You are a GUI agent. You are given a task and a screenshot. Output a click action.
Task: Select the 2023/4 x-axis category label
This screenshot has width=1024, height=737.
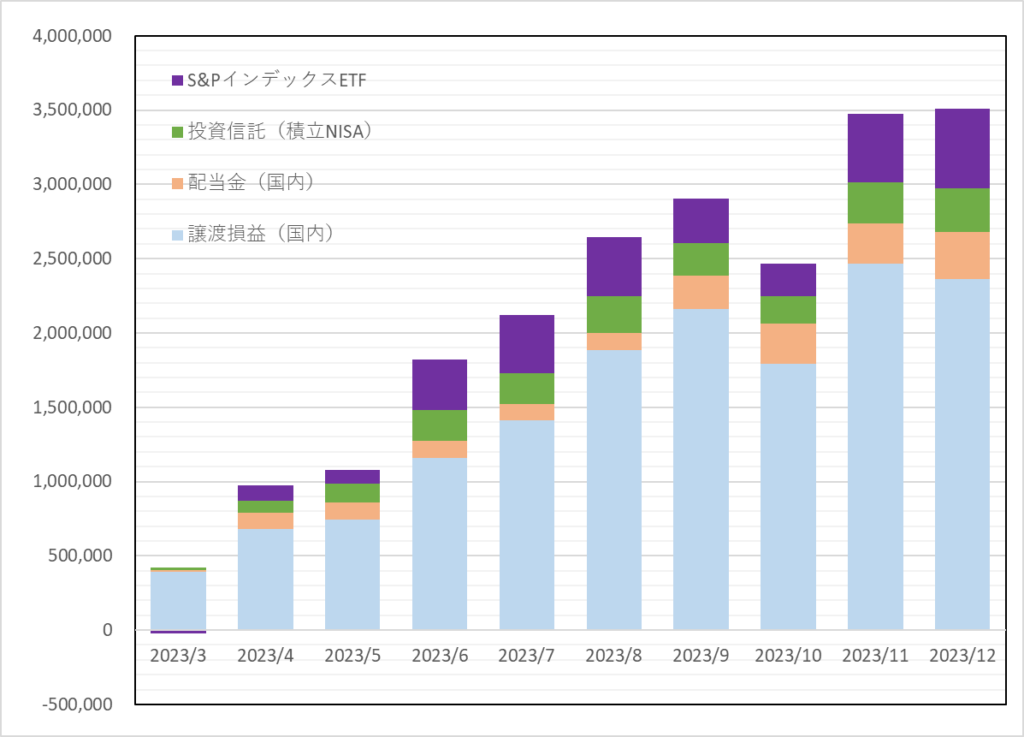tap(265, 654)
